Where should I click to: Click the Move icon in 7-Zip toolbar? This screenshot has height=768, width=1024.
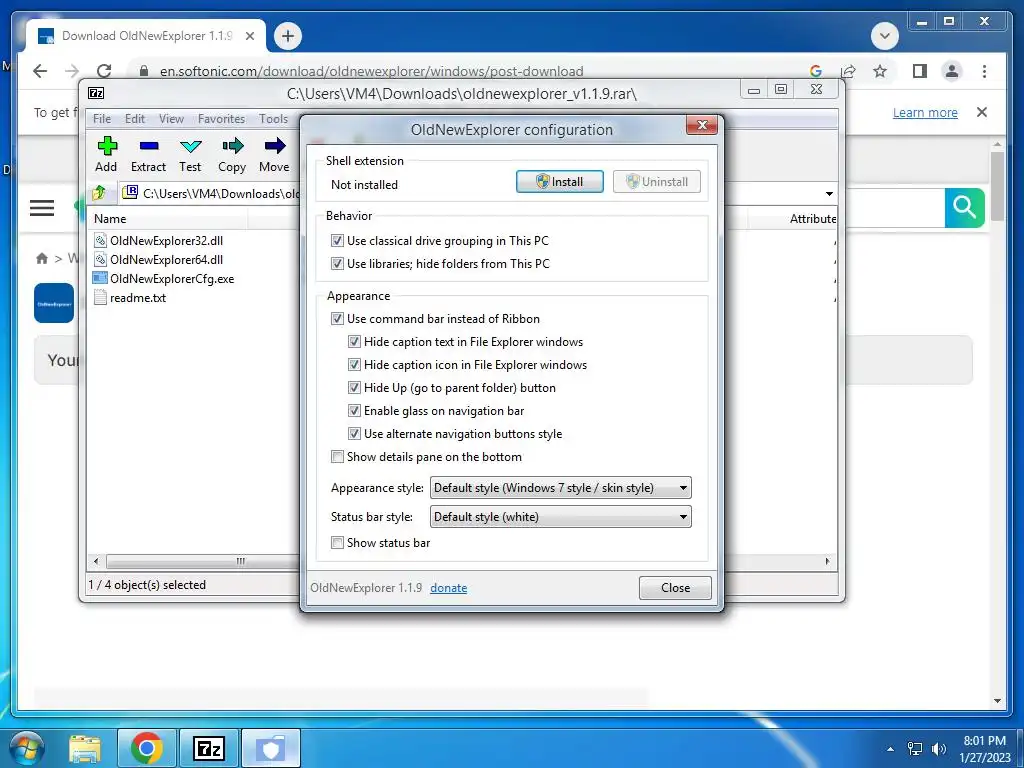coord(274,145)
